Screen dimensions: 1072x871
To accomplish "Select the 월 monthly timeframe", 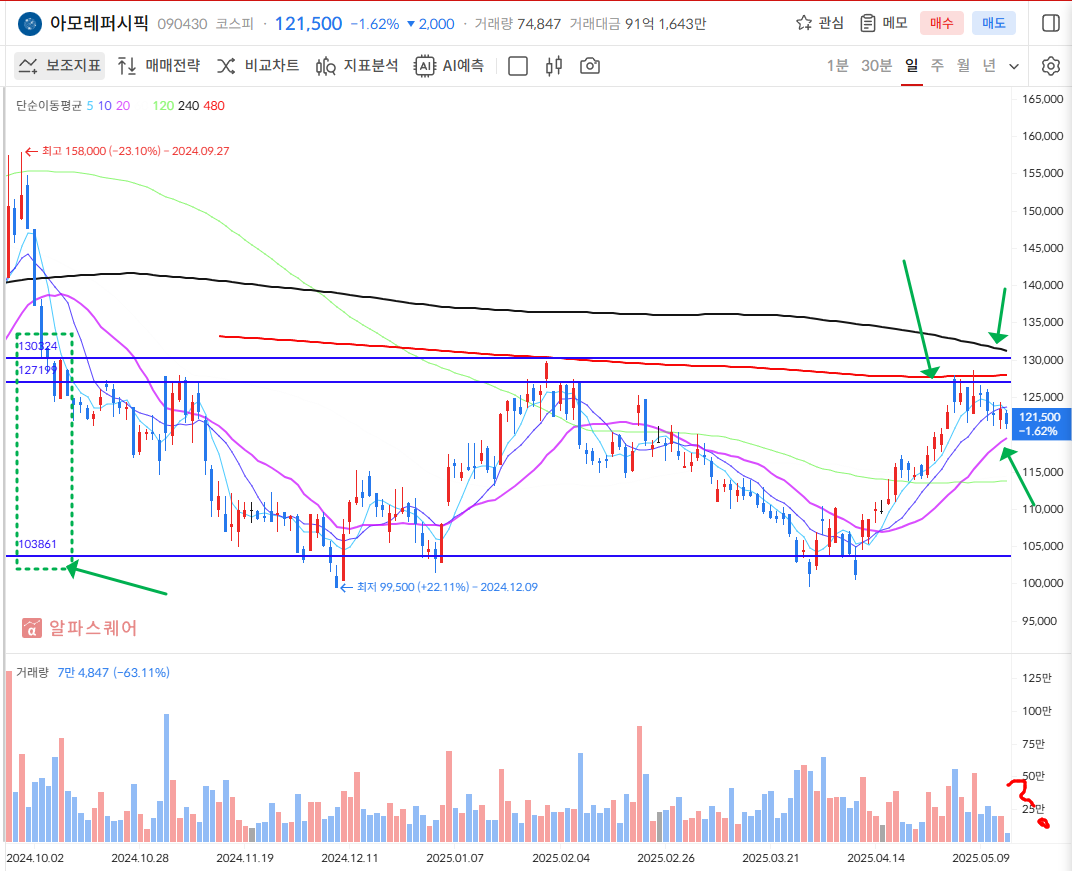I will point(963,66).
